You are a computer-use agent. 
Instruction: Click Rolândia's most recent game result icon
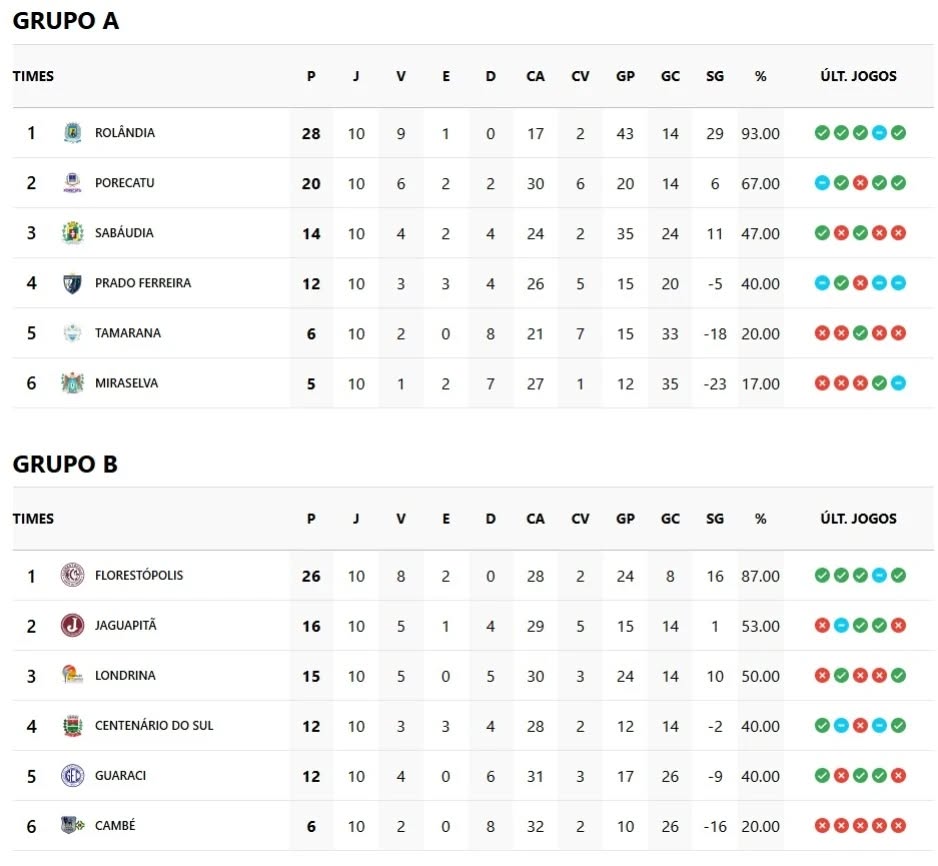click(x=898, y=133)
